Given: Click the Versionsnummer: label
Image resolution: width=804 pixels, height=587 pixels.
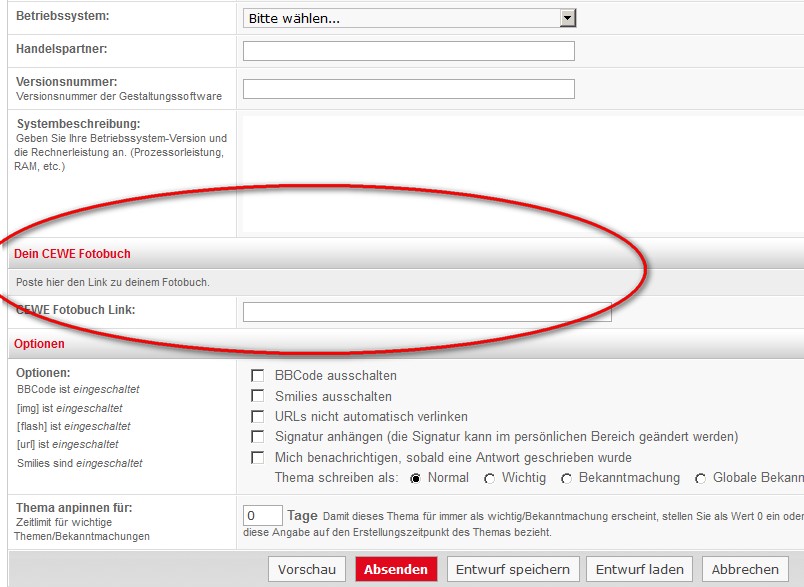Looking at the screenshot, I should point(67,82).
